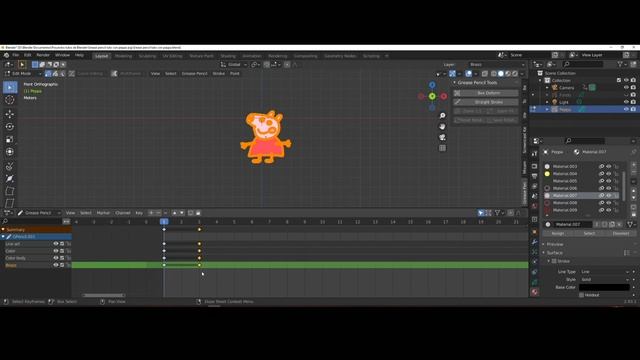This screenshot has height=360, width=640.
Task: Open the Line Type dropdown
Action: point(604,271)
